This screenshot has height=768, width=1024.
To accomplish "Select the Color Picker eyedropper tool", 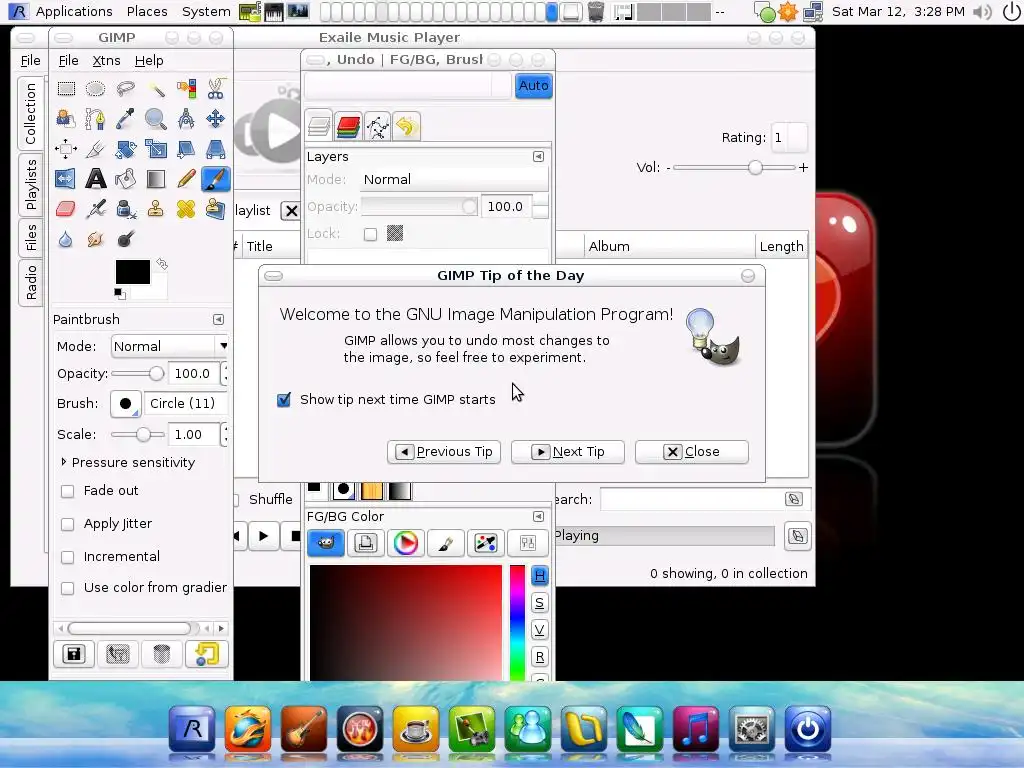I will pyautogui.click(x=125, y=118).
